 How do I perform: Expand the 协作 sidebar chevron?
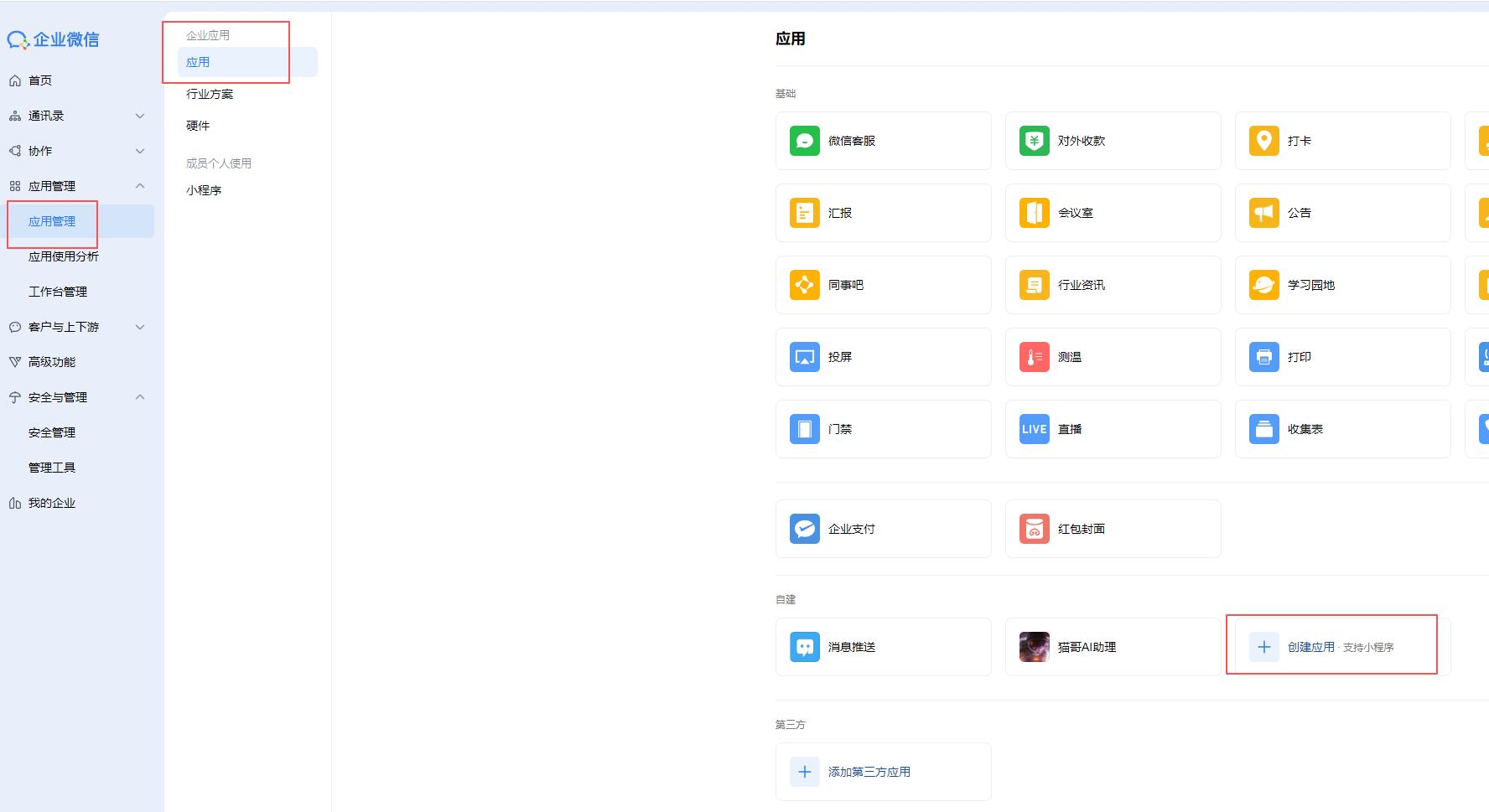click(140, 151)
